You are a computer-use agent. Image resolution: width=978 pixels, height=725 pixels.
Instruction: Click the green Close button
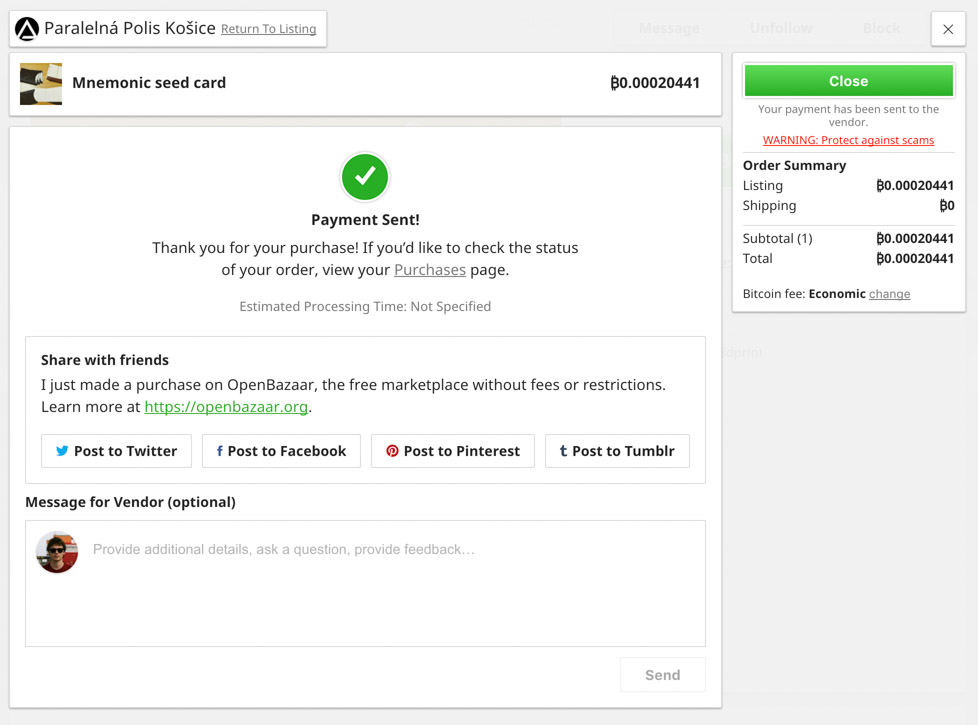pos(848,81)
